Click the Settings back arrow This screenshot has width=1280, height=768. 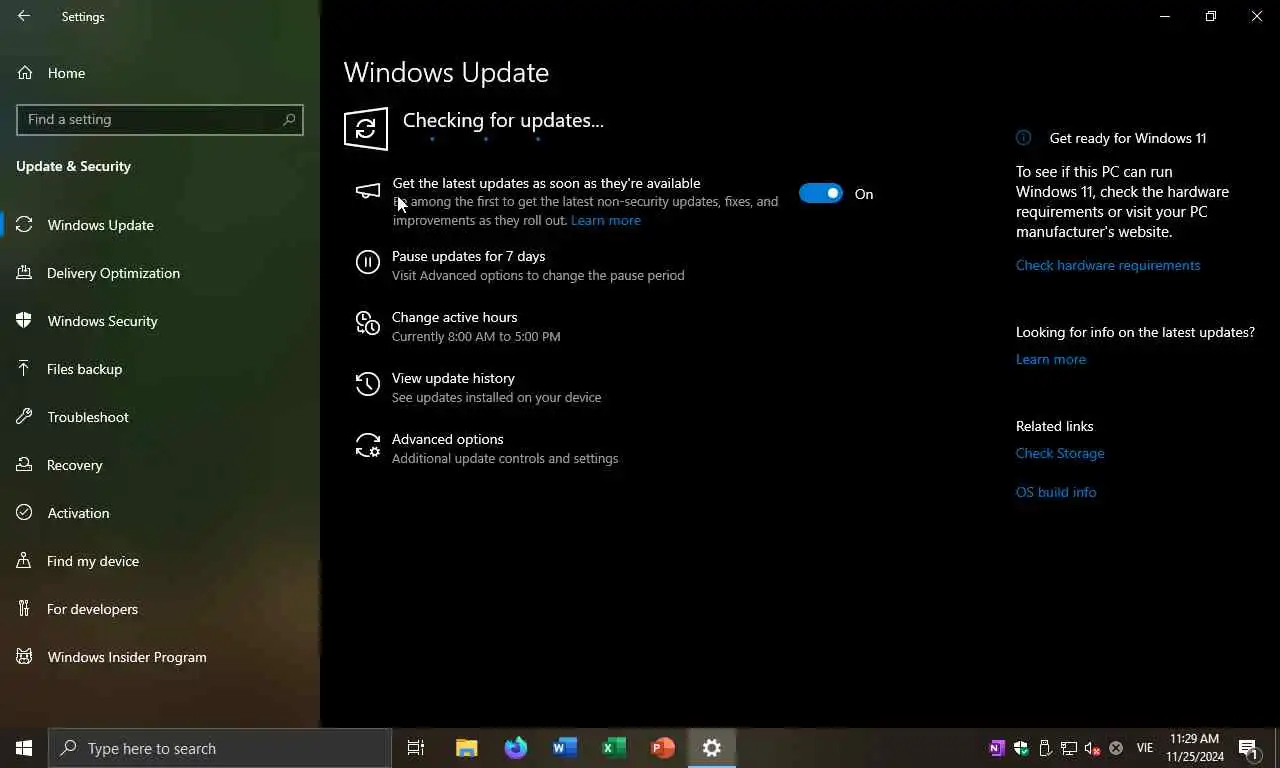[x=24, y=16]
